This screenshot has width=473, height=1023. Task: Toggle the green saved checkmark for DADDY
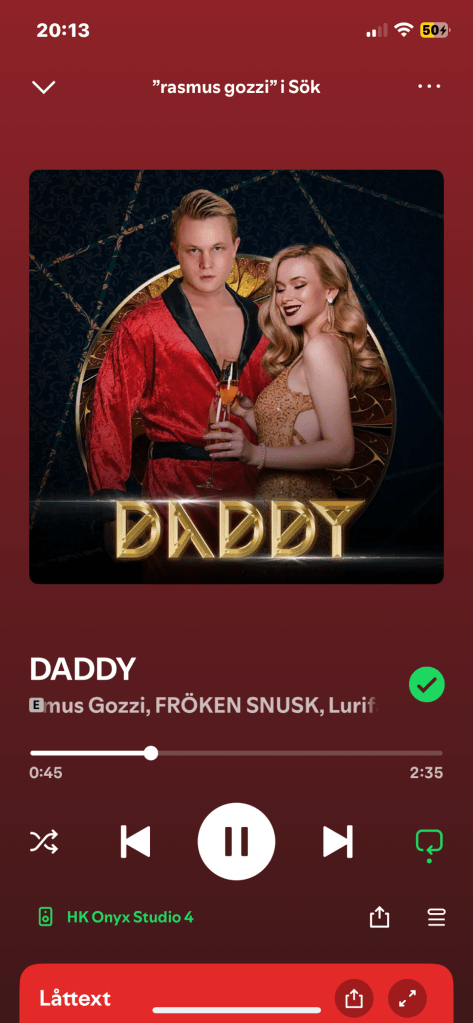tap(427, 684)
